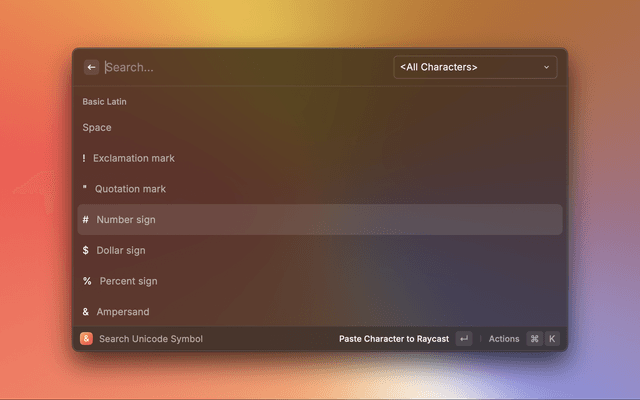Click the ⌘ command key icon
640x400 pixels.
pyautogui.click(x=534, y=339)
